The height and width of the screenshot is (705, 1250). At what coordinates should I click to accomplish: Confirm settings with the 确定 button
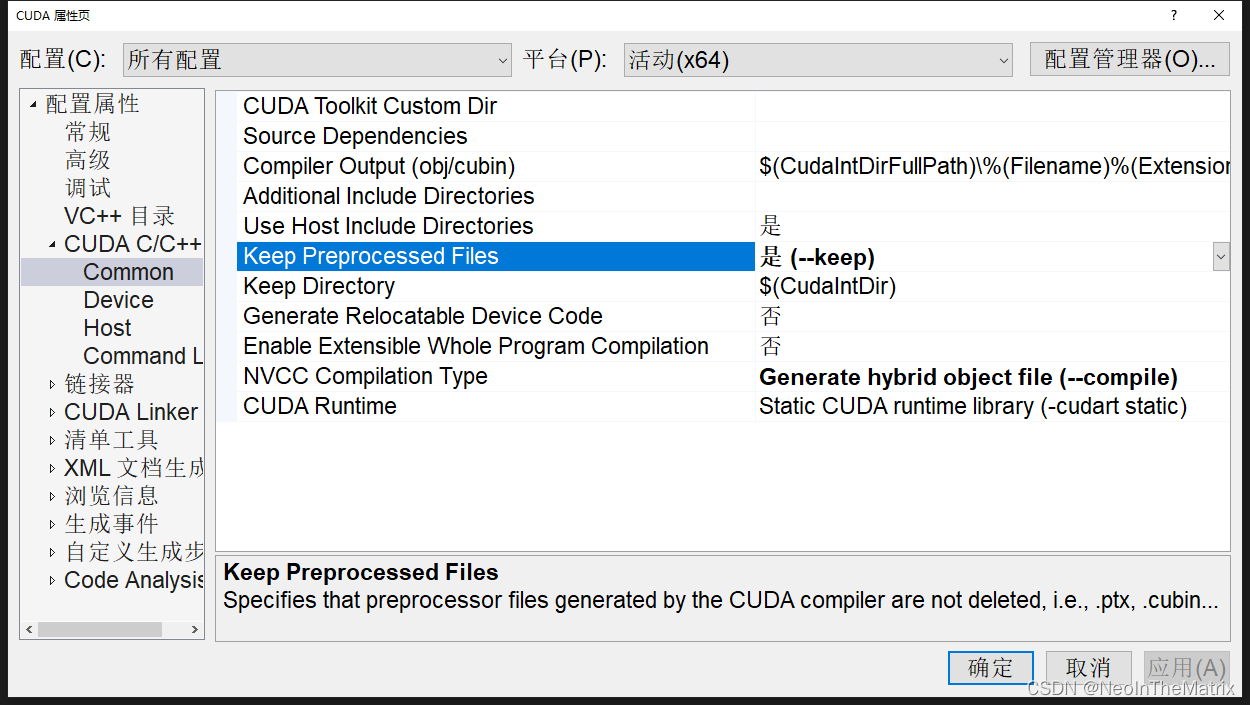[x=990, y=667]
